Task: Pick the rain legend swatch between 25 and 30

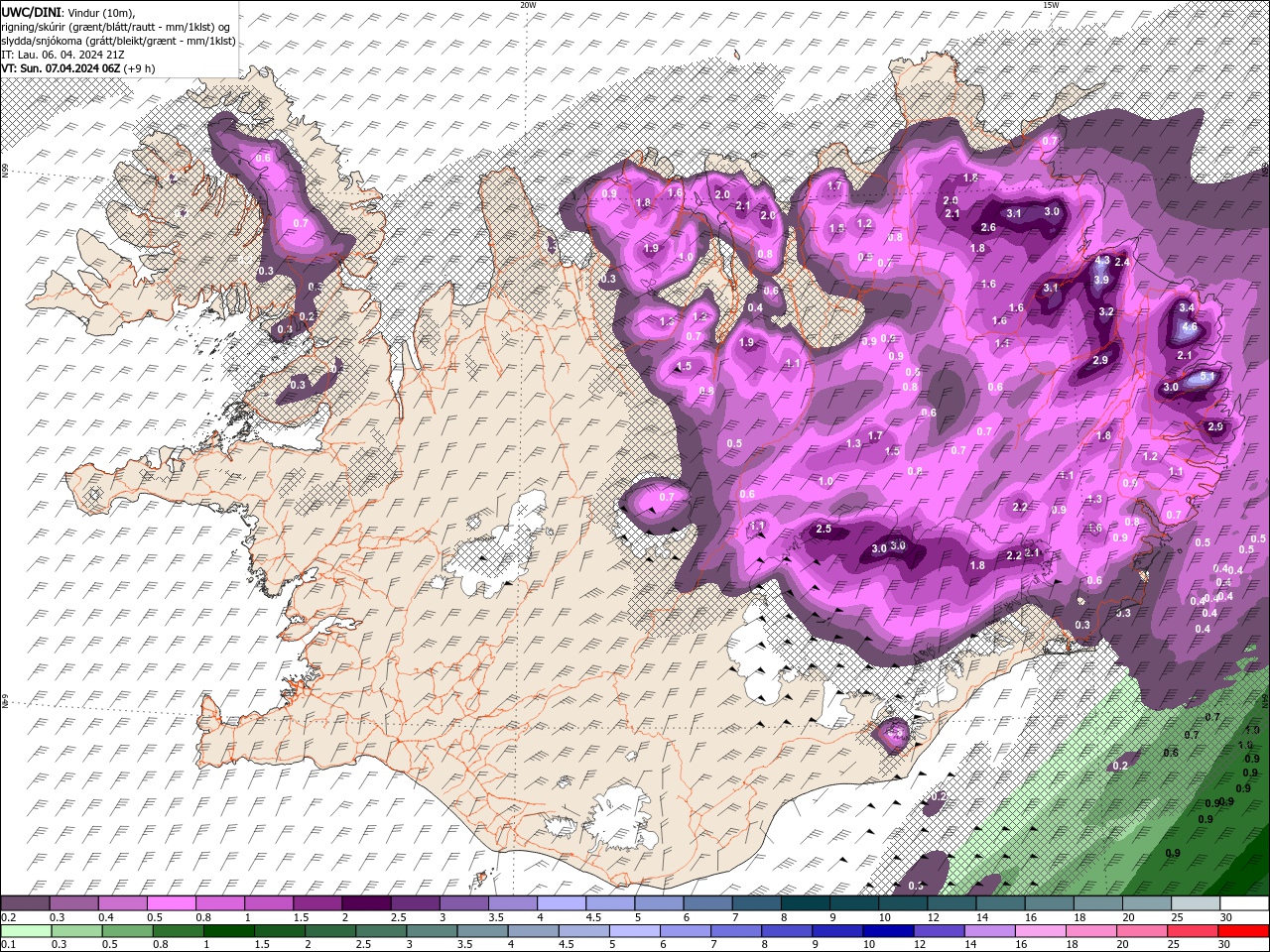Action: [1196, 930]
